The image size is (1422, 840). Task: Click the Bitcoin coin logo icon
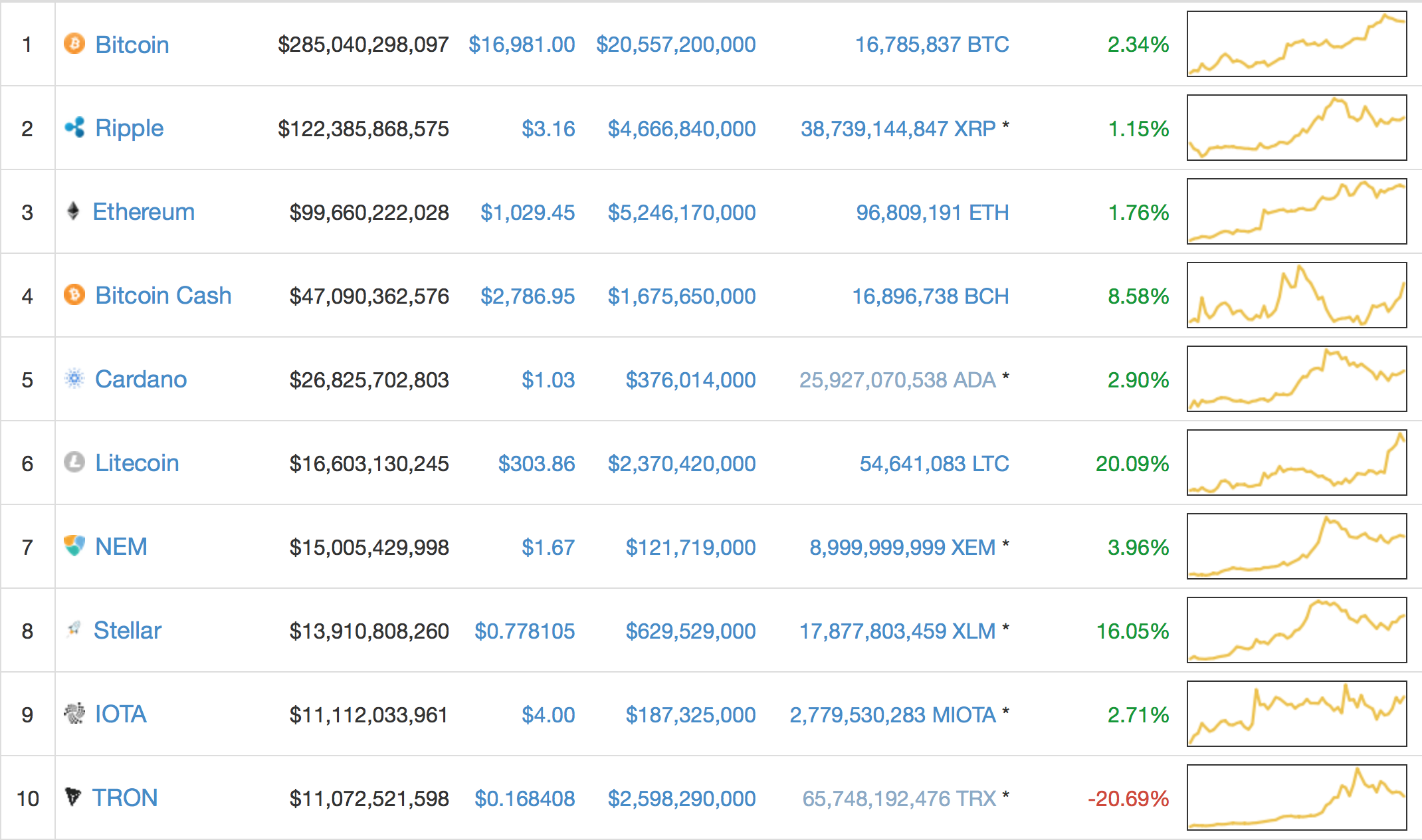click(74, 44)
